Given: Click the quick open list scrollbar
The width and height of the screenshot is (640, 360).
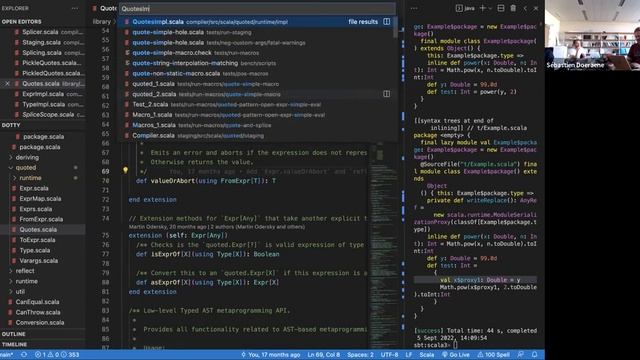Looking at the screenshot, I should (x=395, y=28).
